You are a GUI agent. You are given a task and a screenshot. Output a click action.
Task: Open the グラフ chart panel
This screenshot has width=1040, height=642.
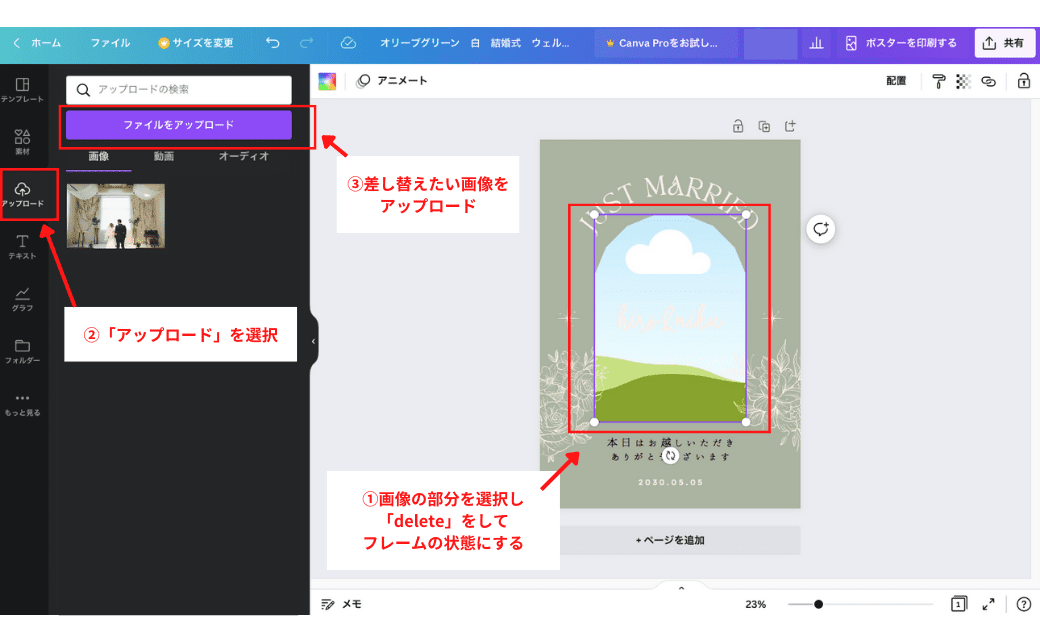tap(22, 298)
